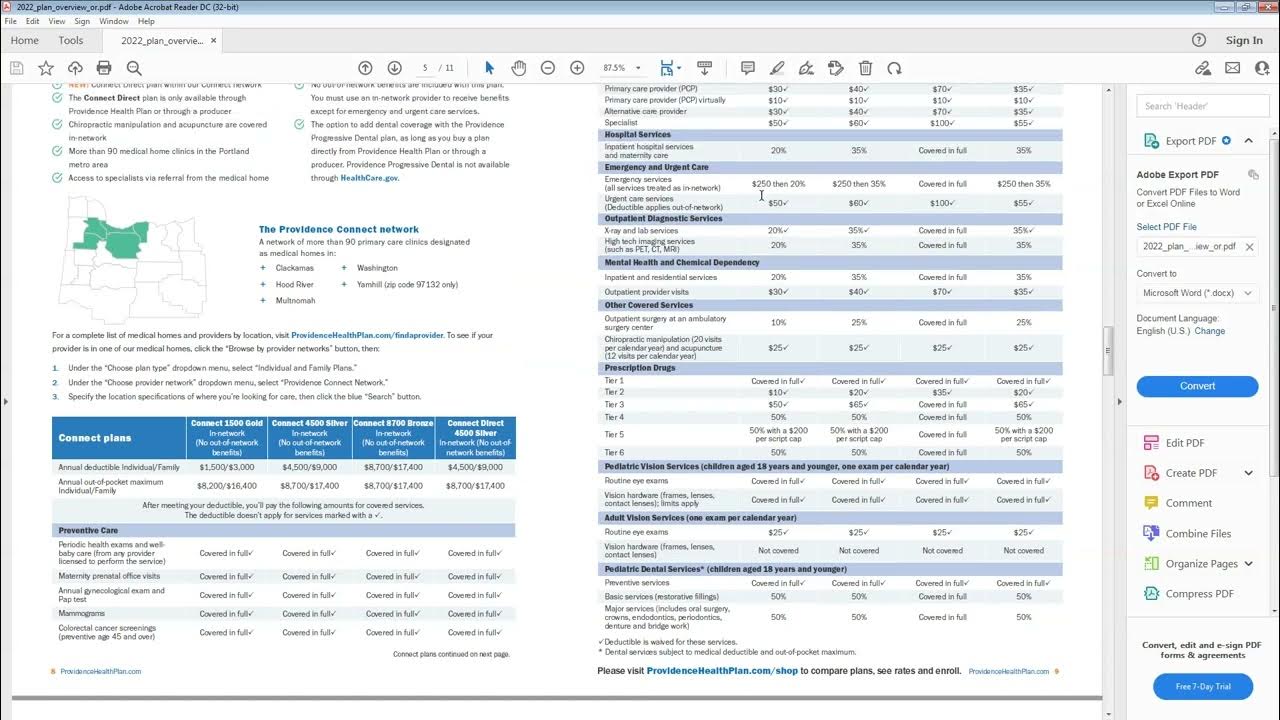Viewport: 1280px width, 720px height.
Task: Activate the selection arrow tool
Action: 489,68
